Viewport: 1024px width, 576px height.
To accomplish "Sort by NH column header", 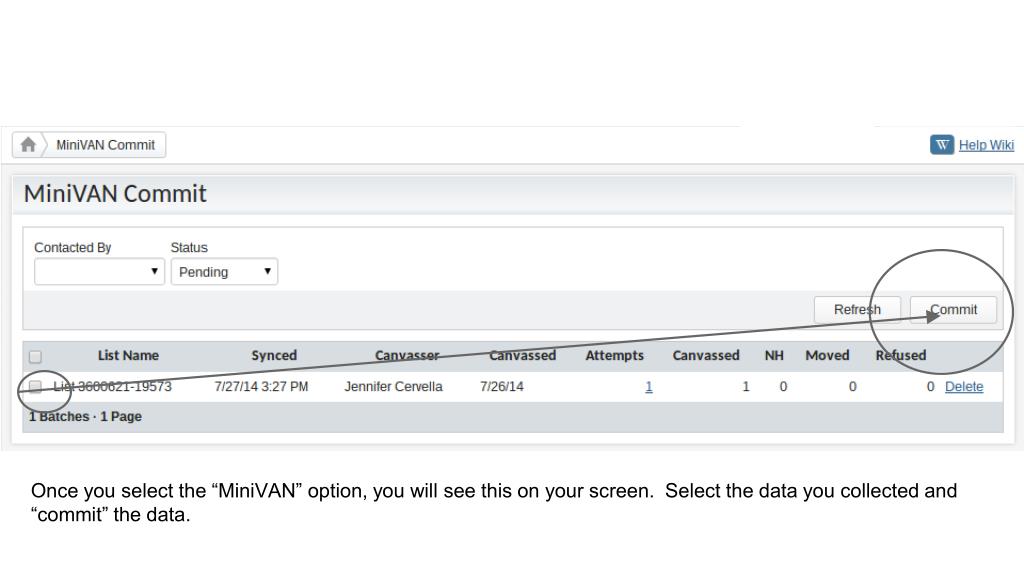I will pyautogui.click(x=774, y=355).
